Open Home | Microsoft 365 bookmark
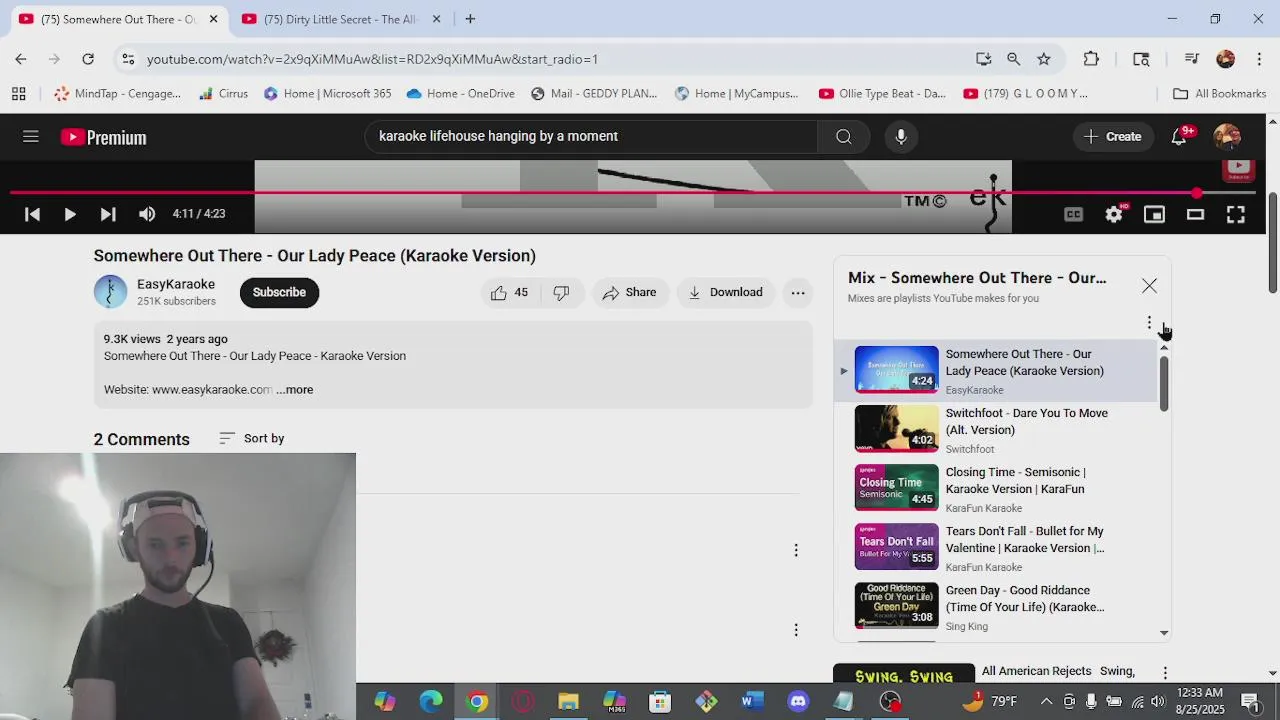Screen dimensions: 1280x720 (x=328, y=94)
